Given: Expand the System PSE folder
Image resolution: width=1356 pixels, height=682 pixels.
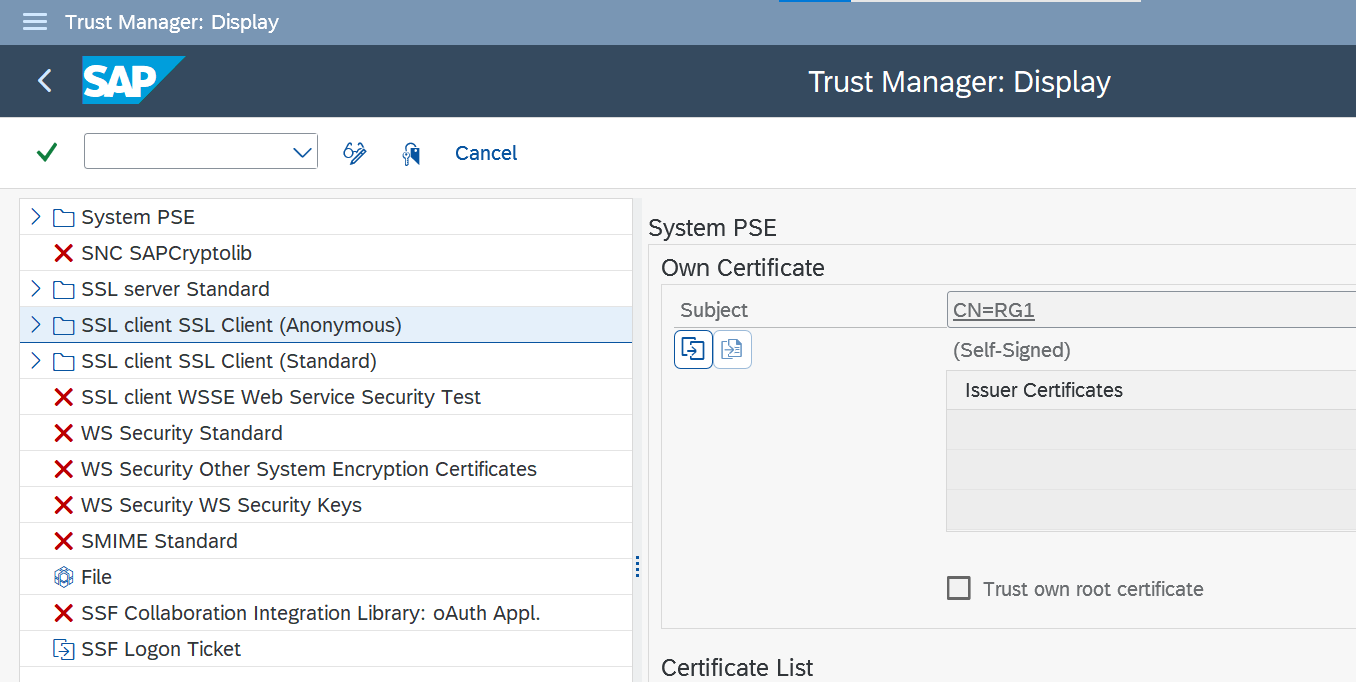Looking at the screenshot, I should [x=36, y=217].
